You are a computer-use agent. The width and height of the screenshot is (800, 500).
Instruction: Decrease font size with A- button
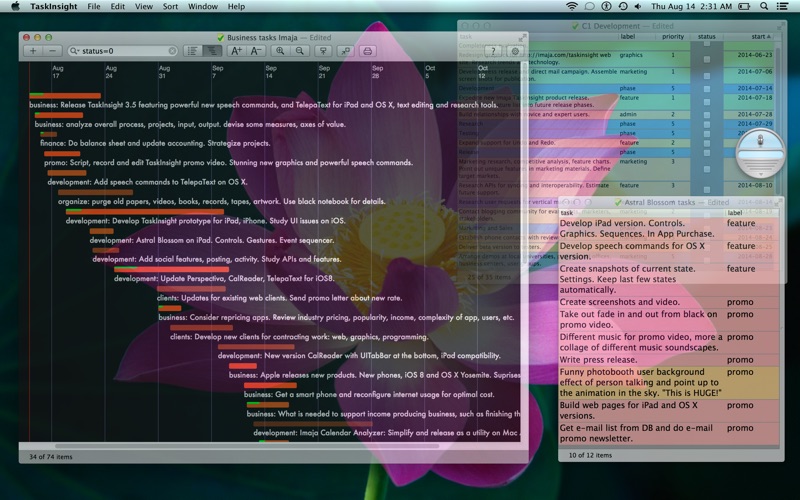pos(256,50)
